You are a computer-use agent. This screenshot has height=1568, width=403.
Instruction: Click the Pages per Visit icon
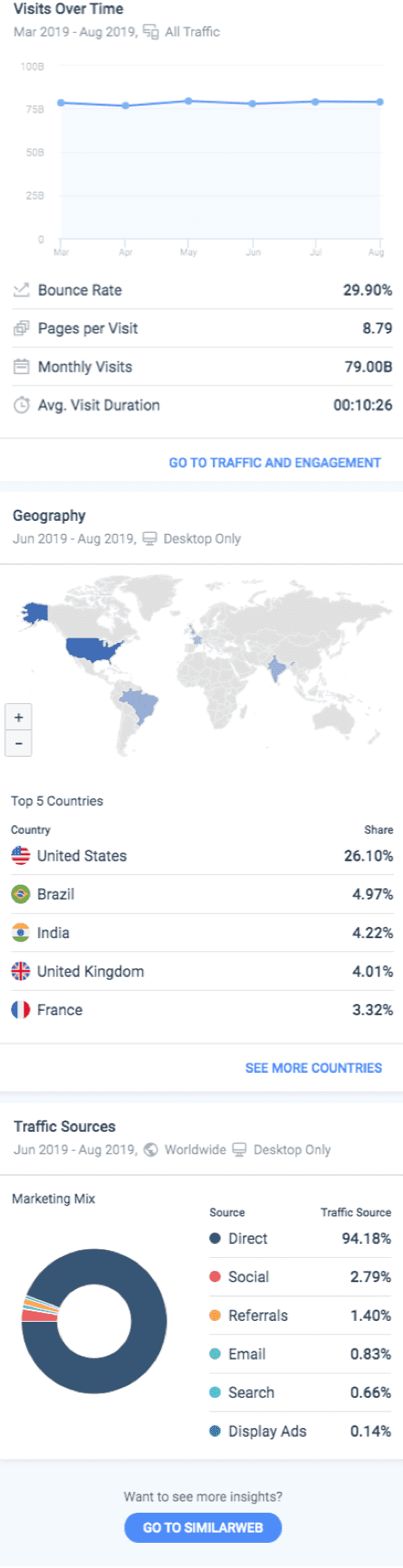coord(21,328)
